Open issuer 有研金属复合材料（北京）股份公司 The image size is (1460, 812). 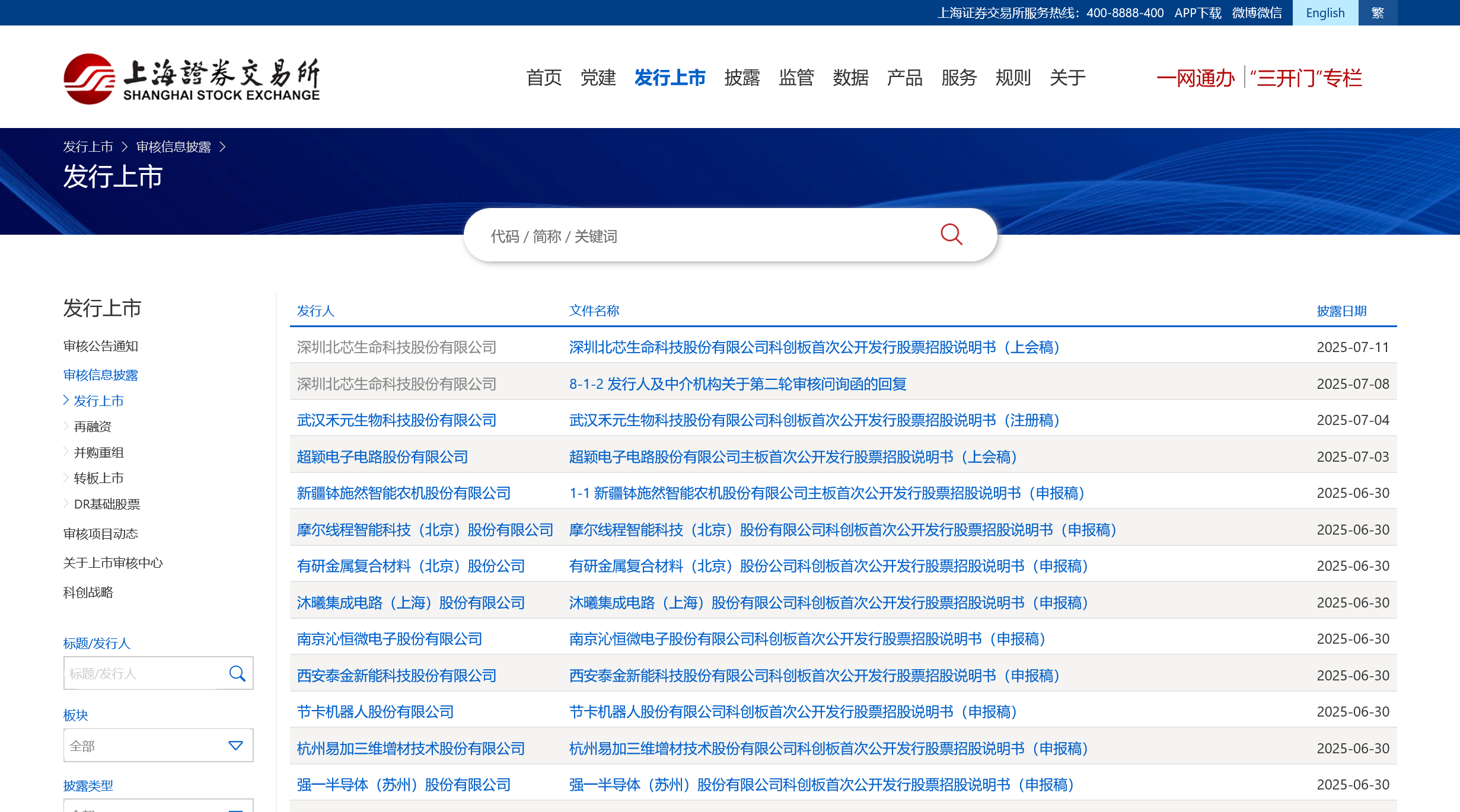pyautogui.click(x=411, y=566)
